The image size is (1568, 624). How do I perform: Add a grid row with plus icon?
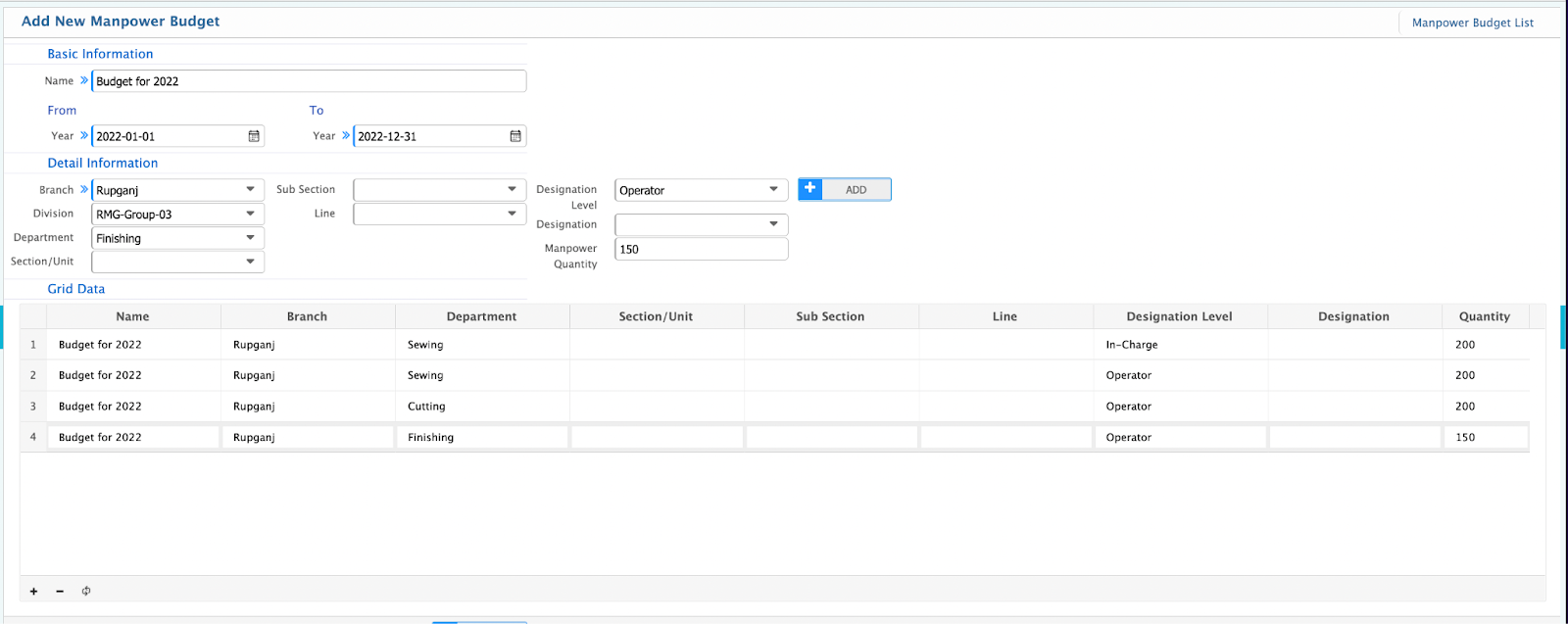(33, 591)
